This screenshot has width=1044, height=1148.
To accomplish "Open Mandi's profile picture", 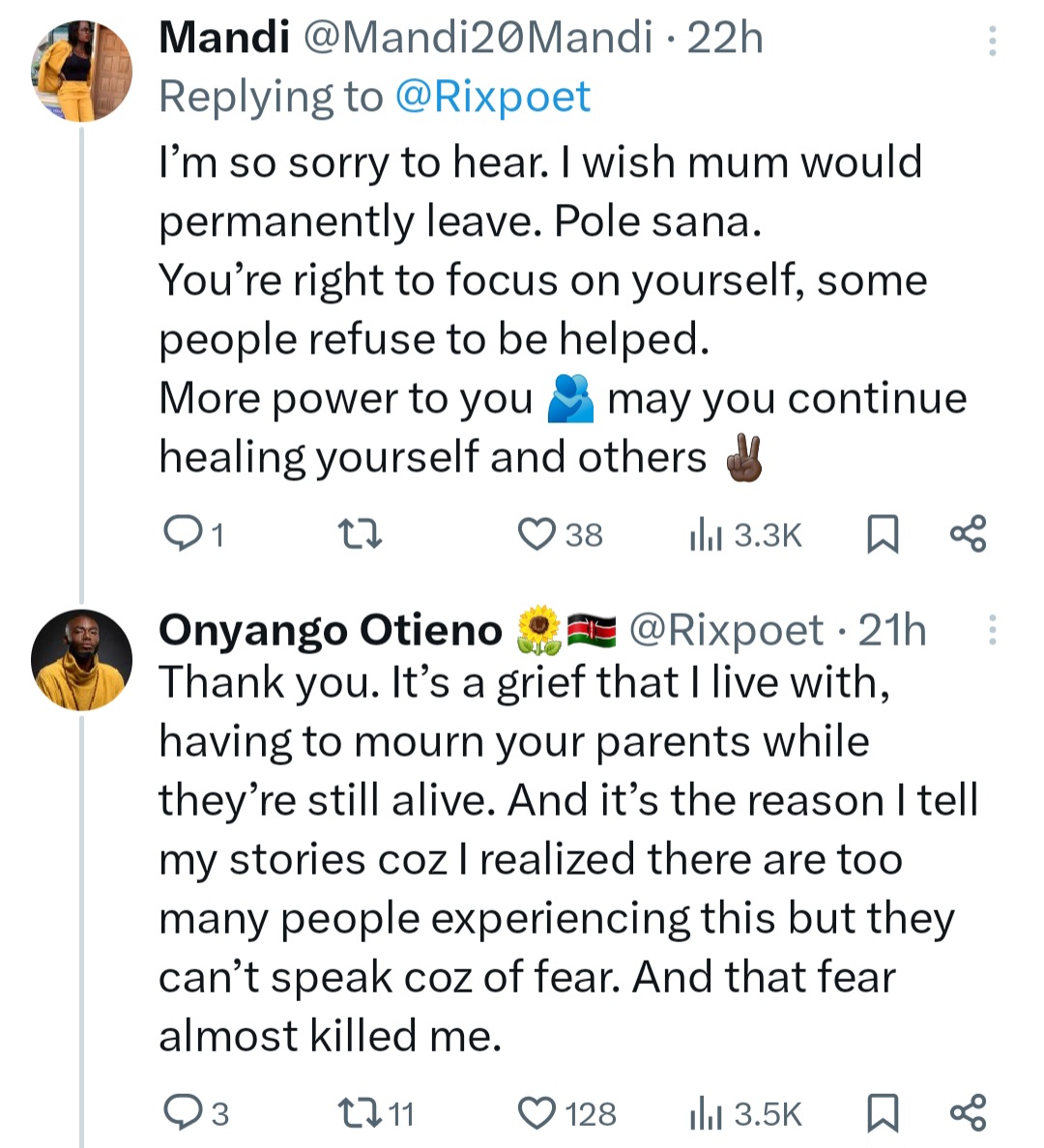I will pos(81,71).
